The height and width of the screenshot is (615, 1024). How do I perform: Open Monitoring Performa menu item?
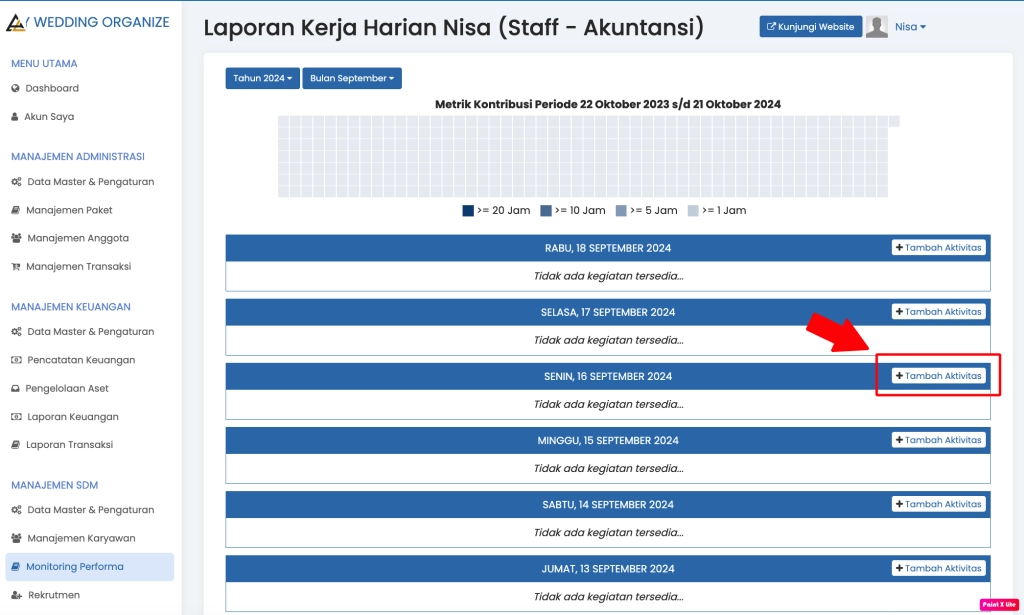(x=75, y=567)
